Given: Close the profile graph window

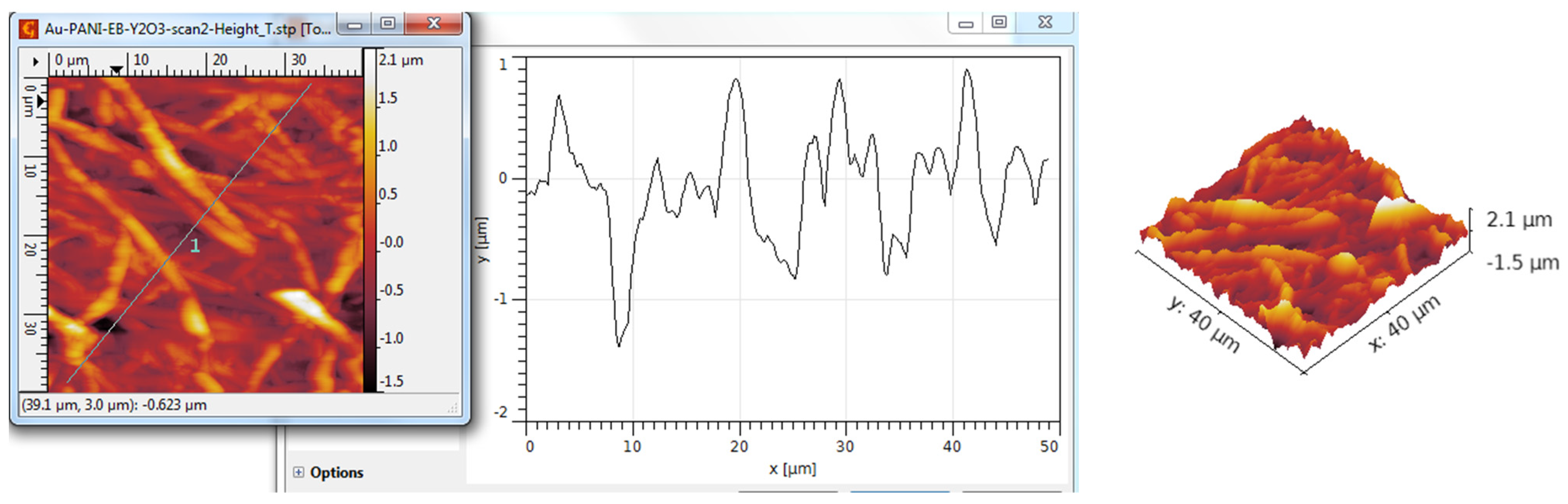Looking at the screenshot, I should (x=1045, y=22).
